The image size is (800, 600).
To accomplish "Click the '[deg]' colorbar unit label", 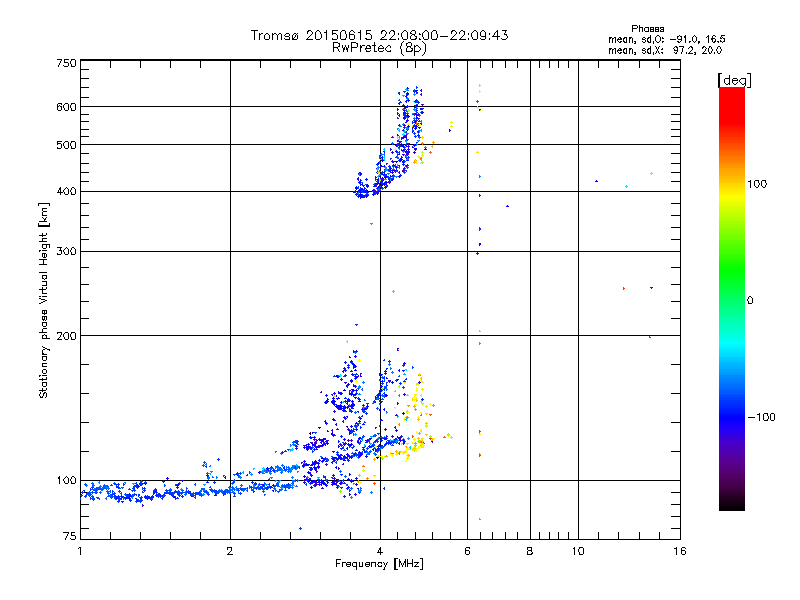I will [x=734, y=80].
